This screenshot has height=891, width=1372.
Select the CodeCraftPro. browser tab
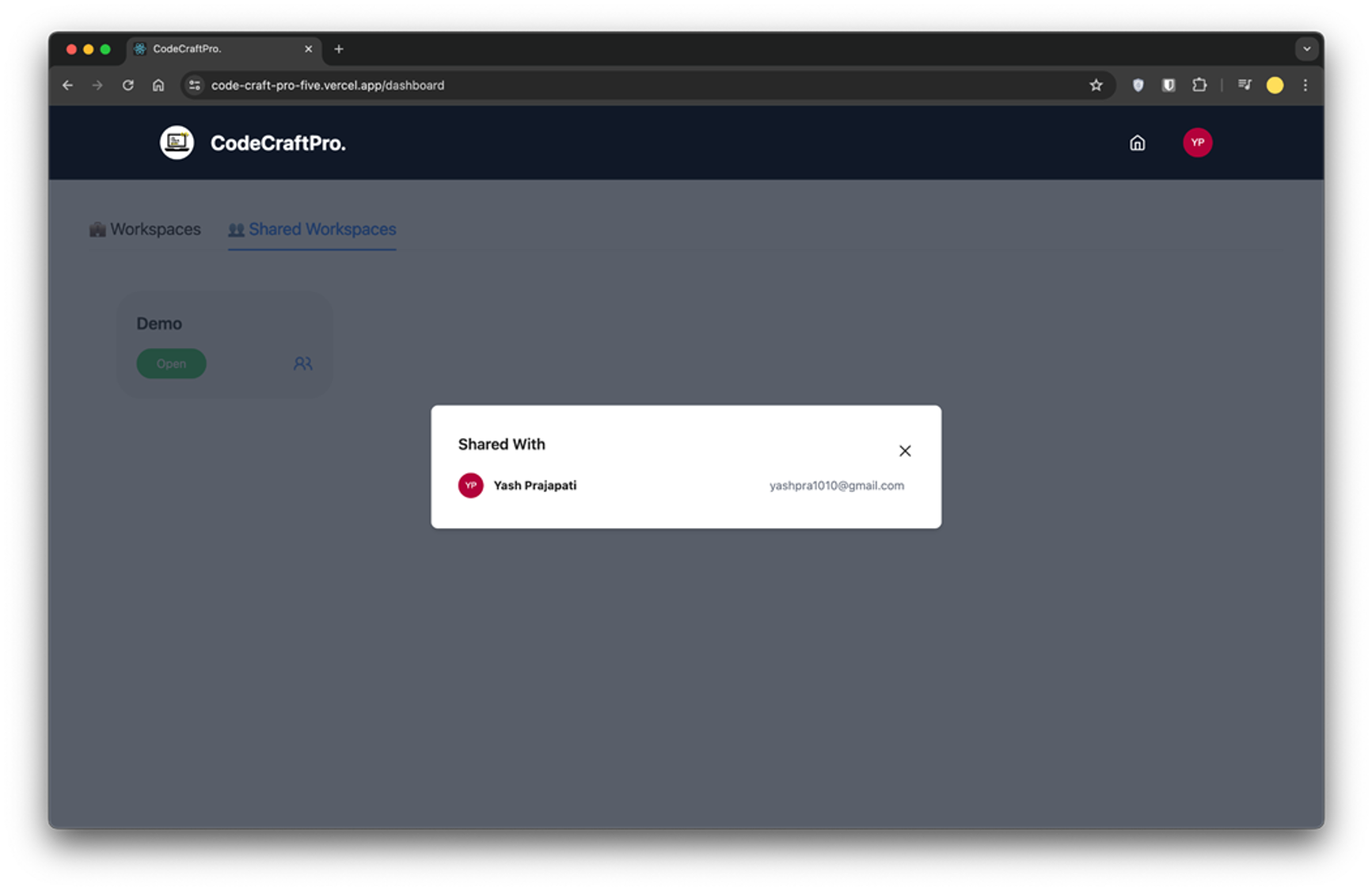224,49
